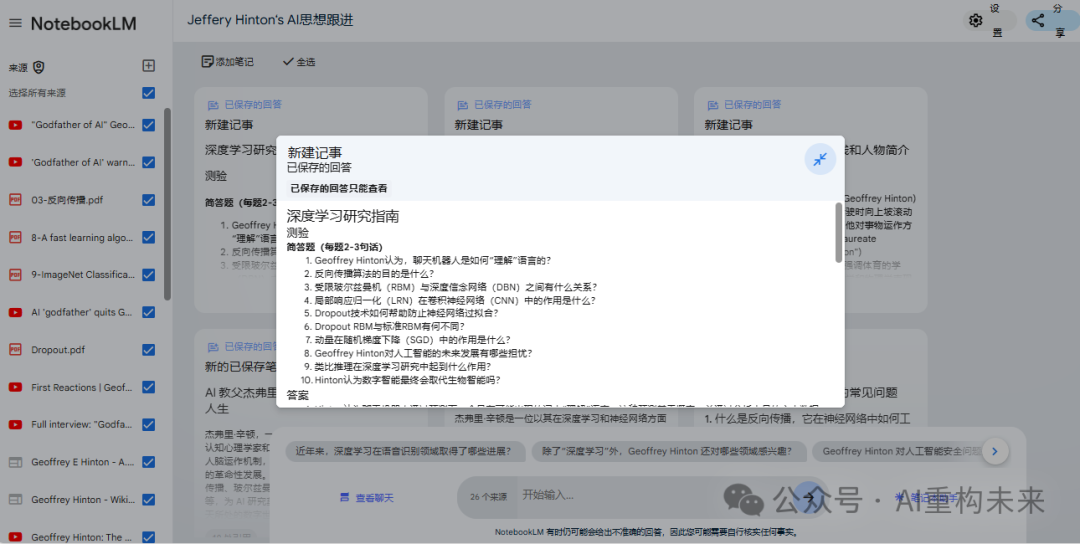Screen dimensions: 1080x544
Task: Open source "Godfather of AI" Geo...
Action: [x=83, y=125]
